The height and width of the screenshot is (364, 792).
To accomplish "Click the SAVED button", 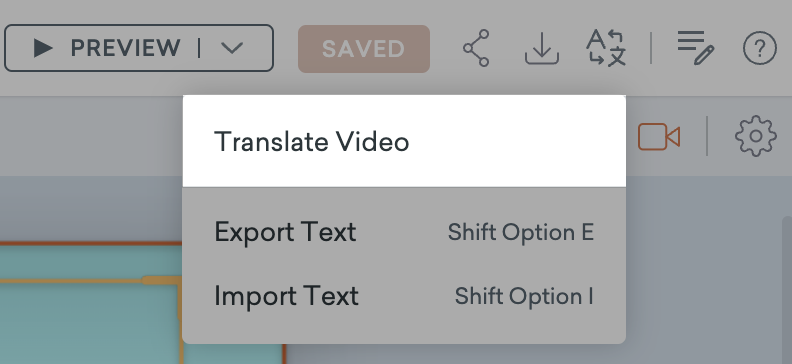I will pyautogui.click(x=364, y=49).
